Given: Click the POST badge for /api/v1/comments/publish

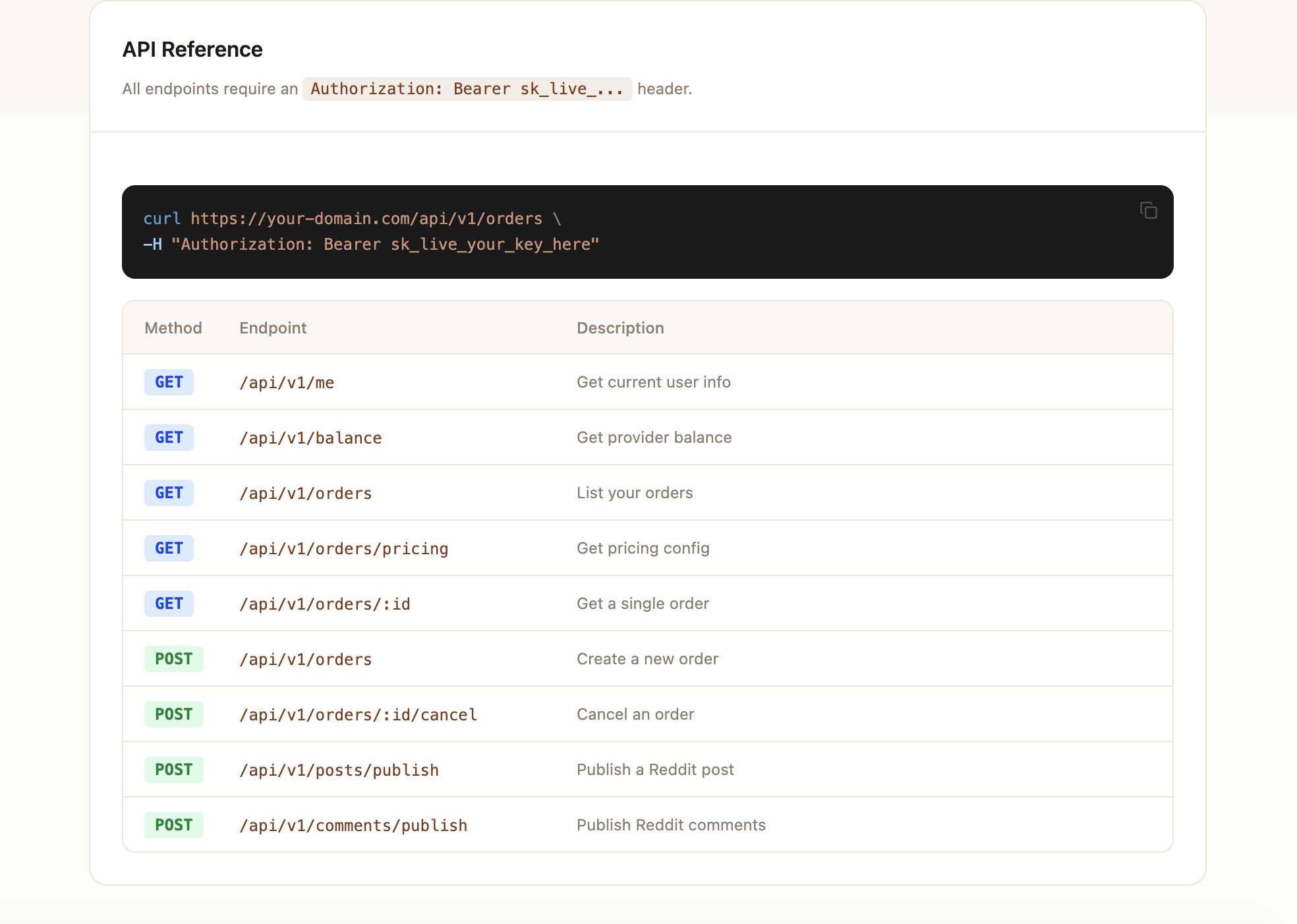Looking at the screenshot, I should pyautogui.click(x=174, y=825).
